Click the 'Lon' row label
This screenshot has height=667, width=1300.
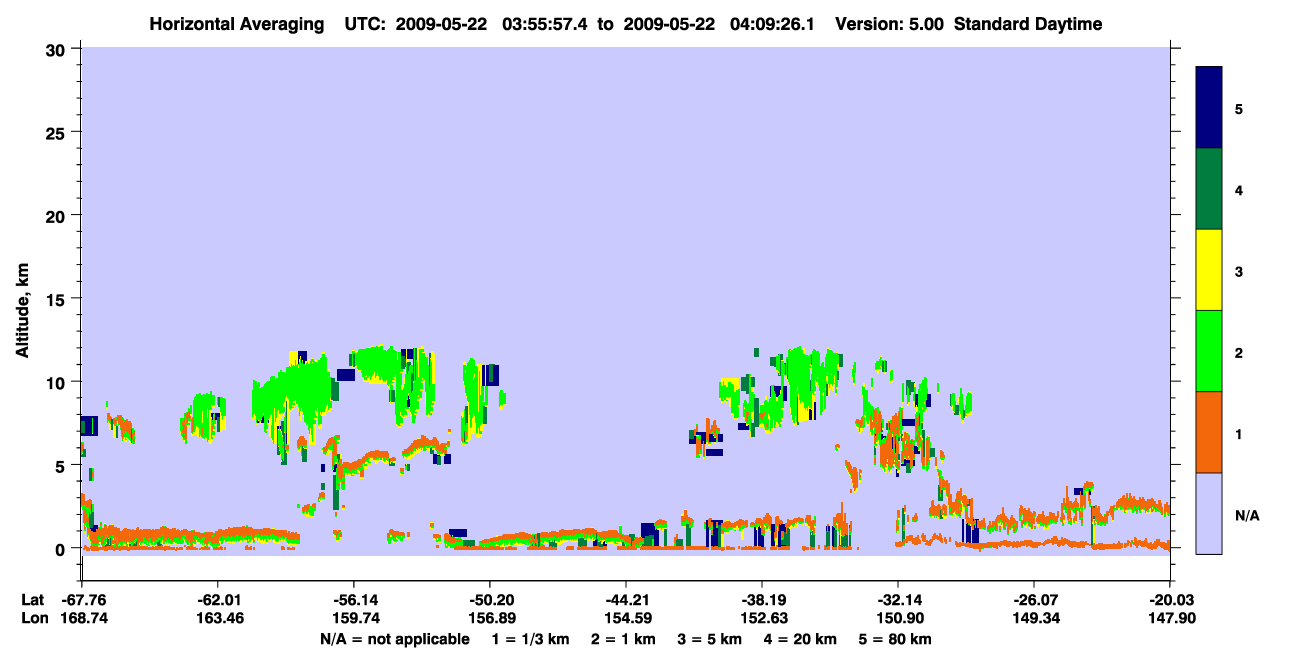[34, 619]
